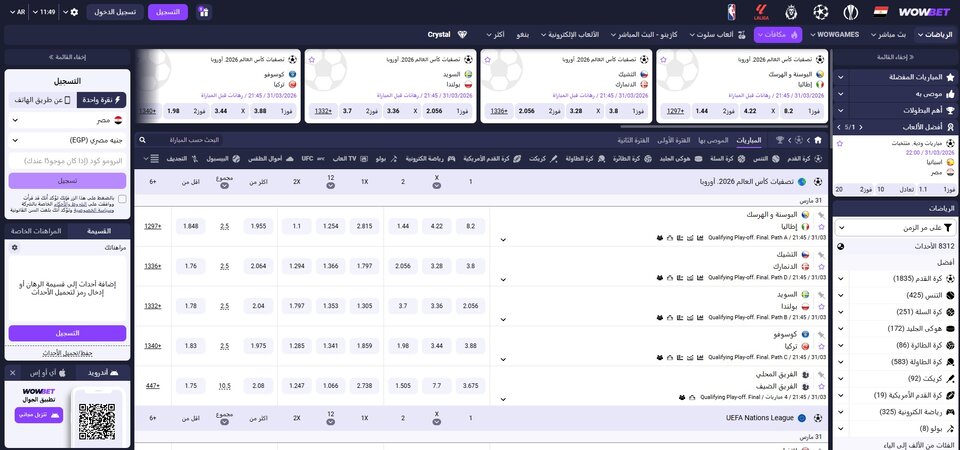960x450 pixels.
Task: Favorite الفريق الضيف row with star
Action: pyautogui.click(x=822, y=387)
